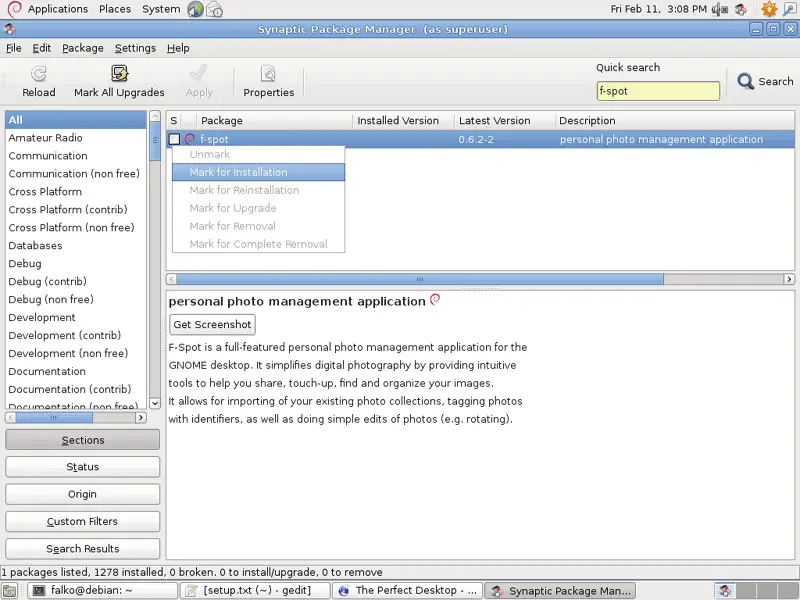
Task: Click the sections list horizontal scrollbar right arrow
Action: [x=141, y=417]
